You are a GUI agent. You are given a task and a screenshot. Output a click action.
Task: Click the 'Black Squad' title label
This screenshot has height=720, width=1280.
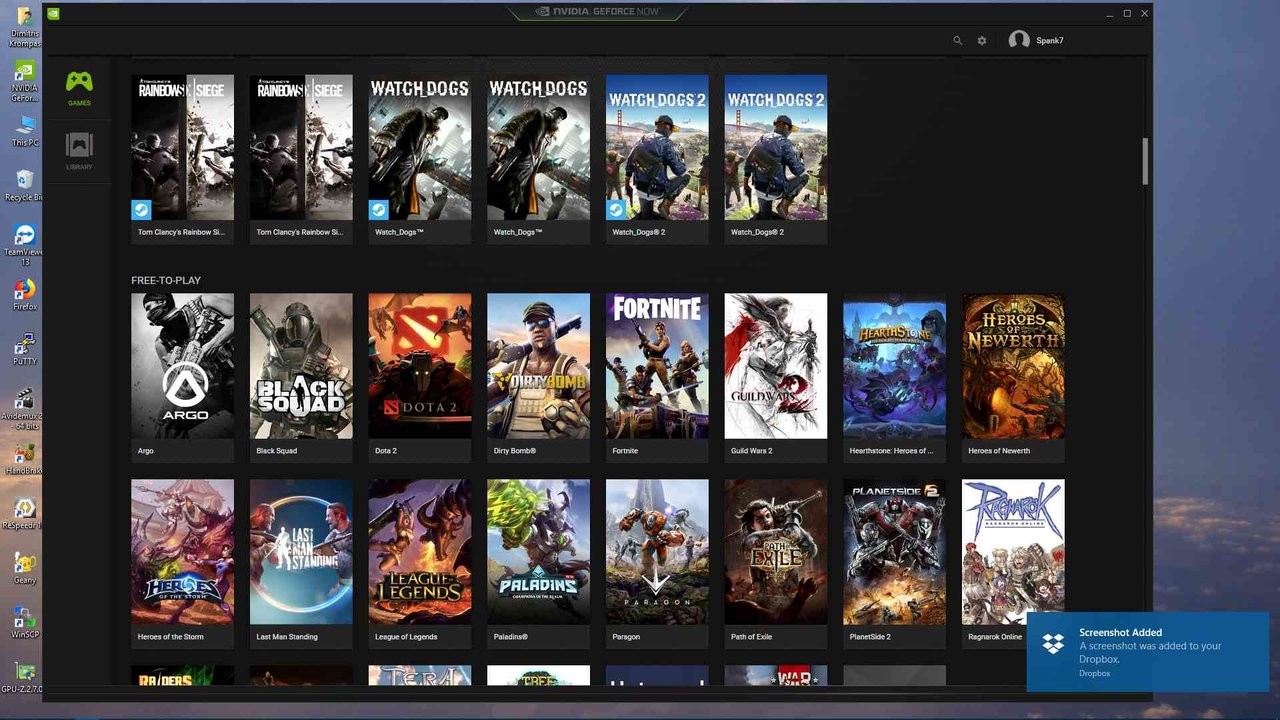[276, 451]
